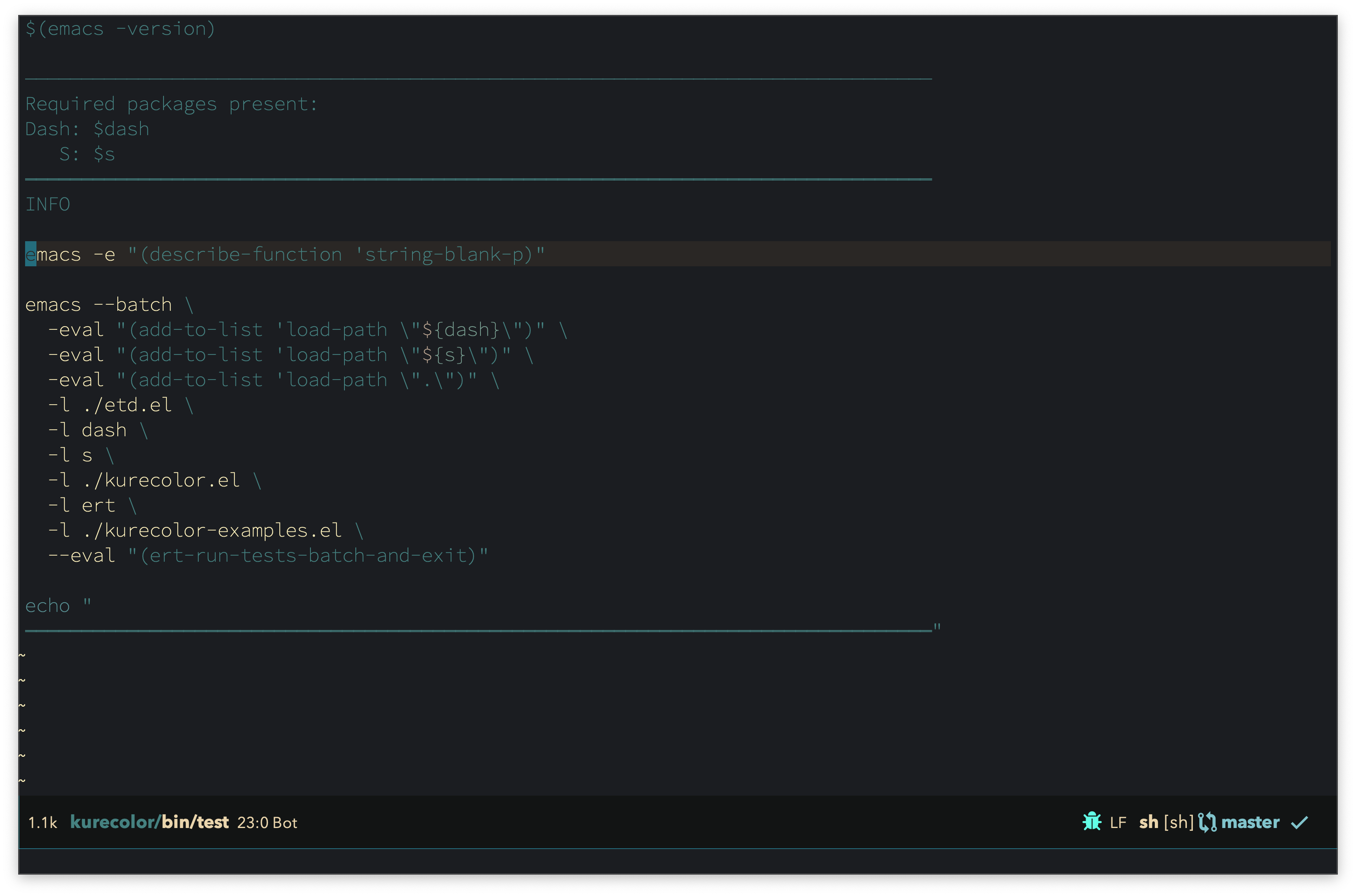The height and width of the screenshot is (896, 1356).
Task: Click the git compare icon beside master
Action: tap(1207, 822)
